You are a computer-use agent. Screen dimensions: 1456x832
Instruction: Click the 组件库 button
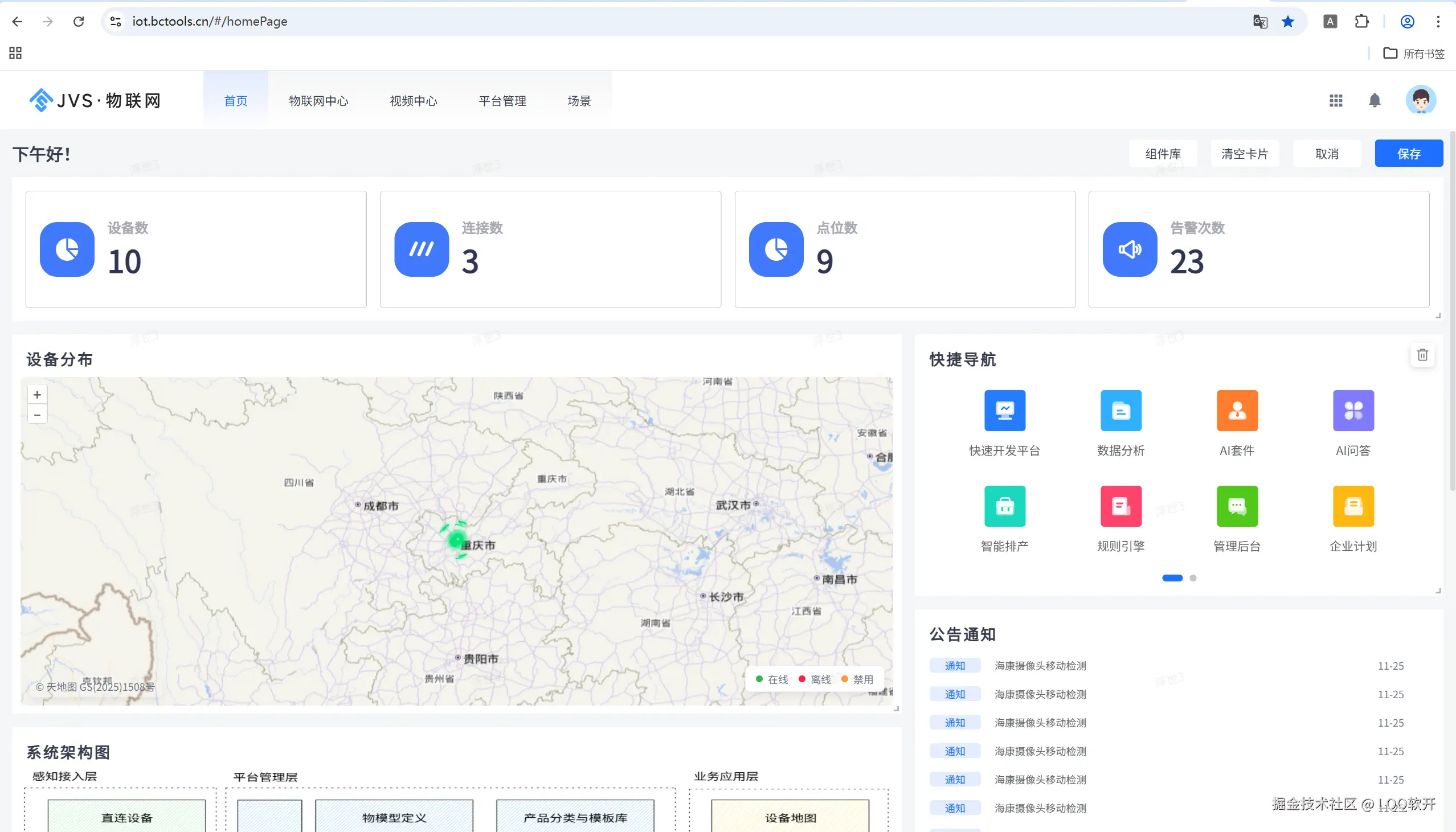click(x=1162, y=153)
